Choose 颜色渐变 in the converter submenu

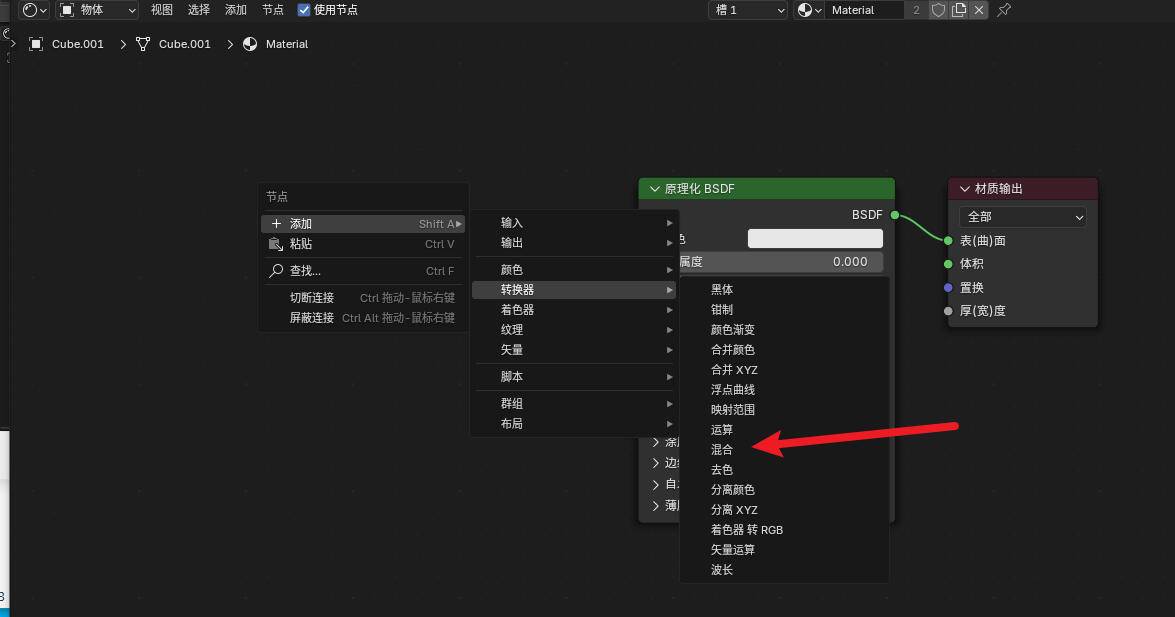[x=733, y=330]
